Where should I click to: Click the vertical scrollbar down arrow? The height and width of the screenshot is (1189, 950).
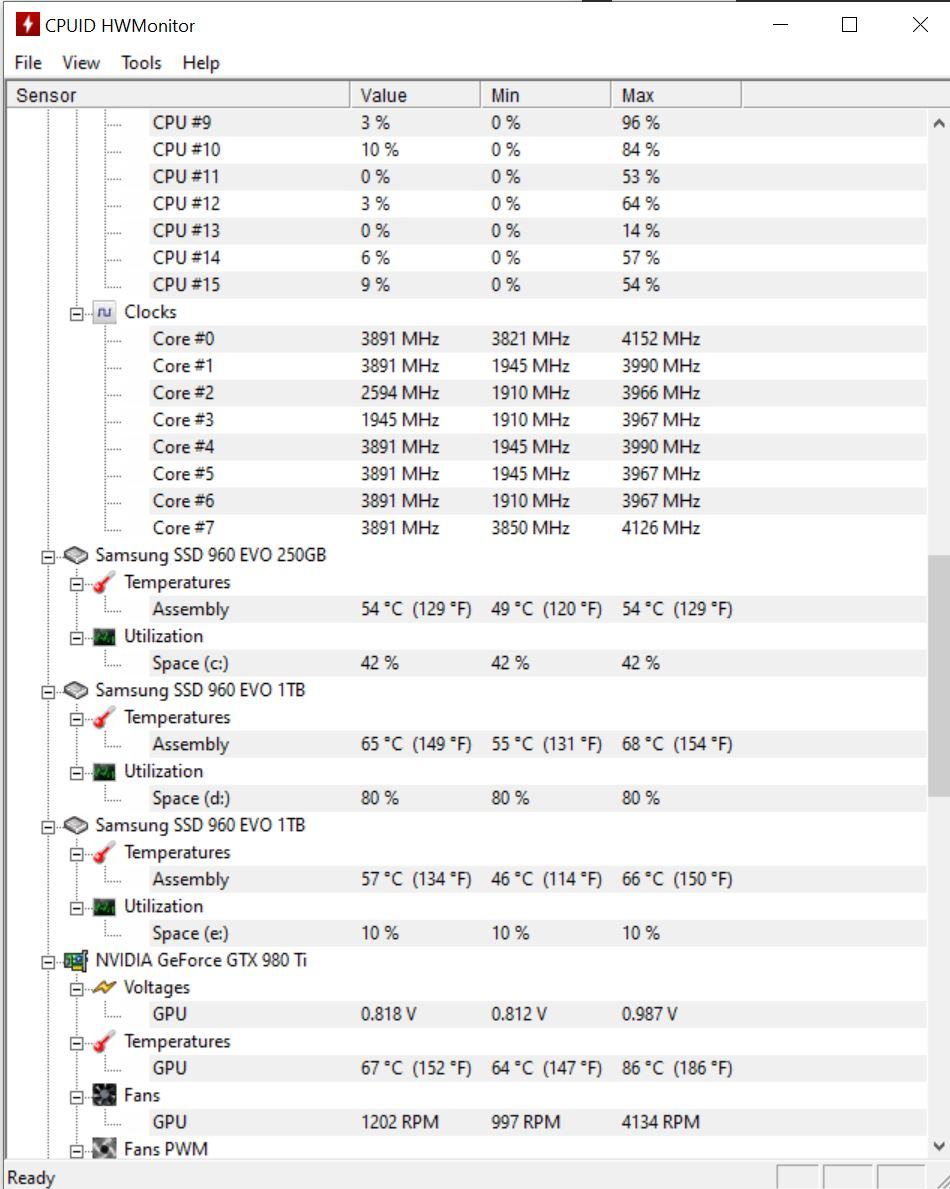click(938, 1146)
